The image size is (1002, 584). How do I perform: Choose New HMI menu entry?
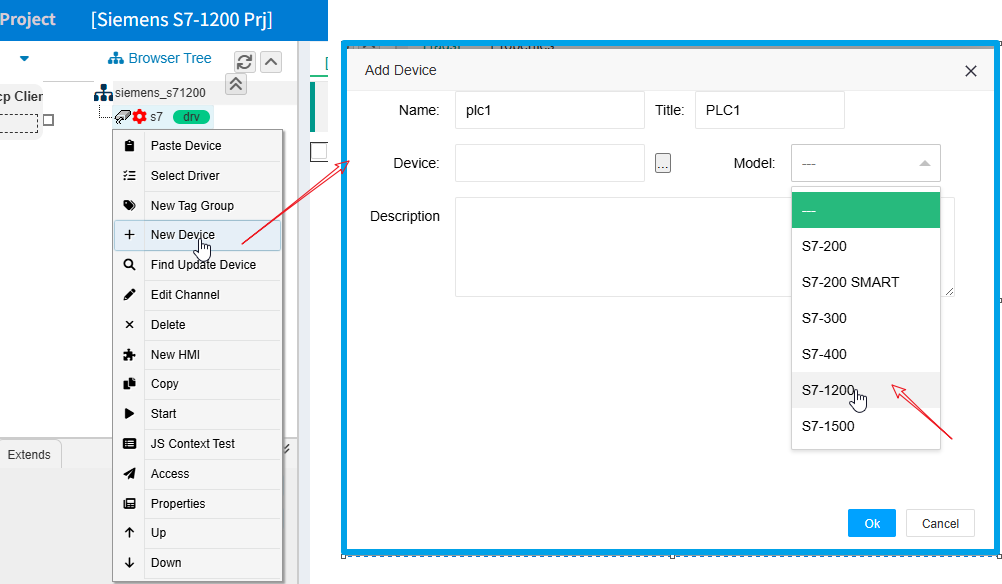pos(198,355)
